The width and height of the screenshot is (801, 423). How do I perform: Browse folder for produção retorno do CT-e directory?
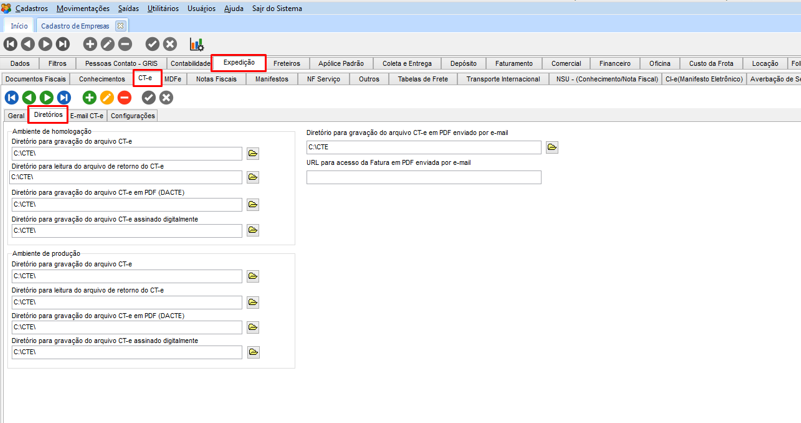(253, 302)
